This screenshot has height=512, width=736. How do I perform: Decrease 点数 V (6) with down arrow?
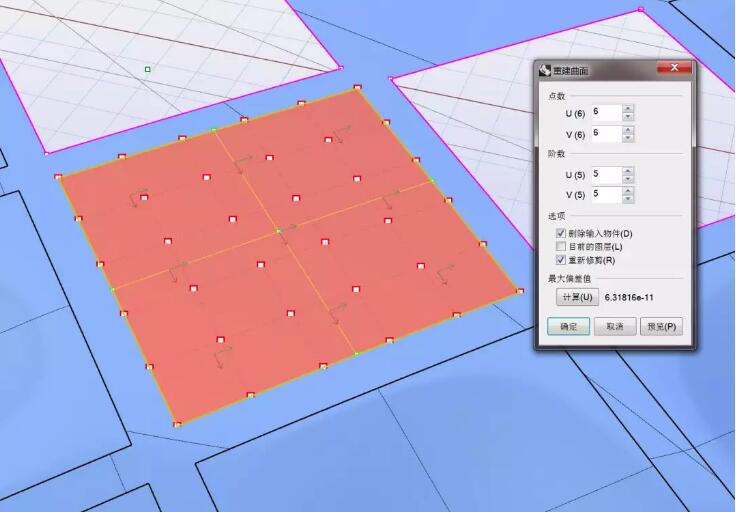(628, 138)
